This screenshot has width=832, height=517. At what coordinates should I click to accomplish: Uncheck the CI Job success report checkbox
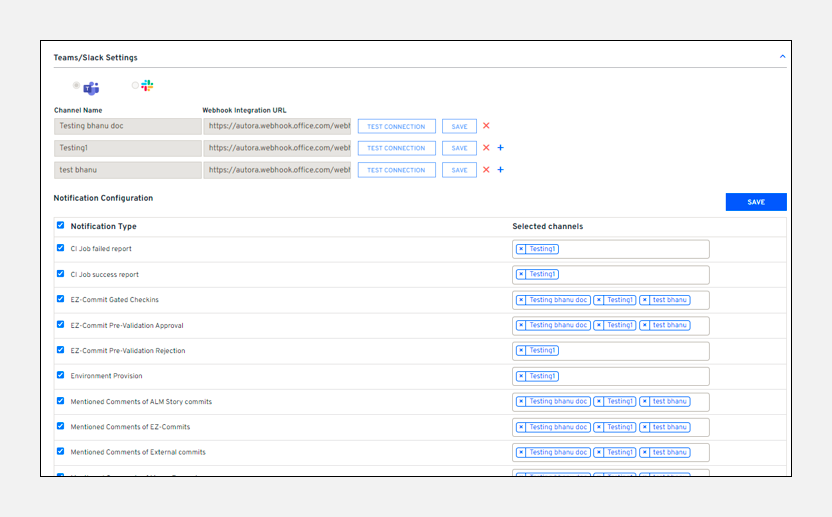coord(61,273)
